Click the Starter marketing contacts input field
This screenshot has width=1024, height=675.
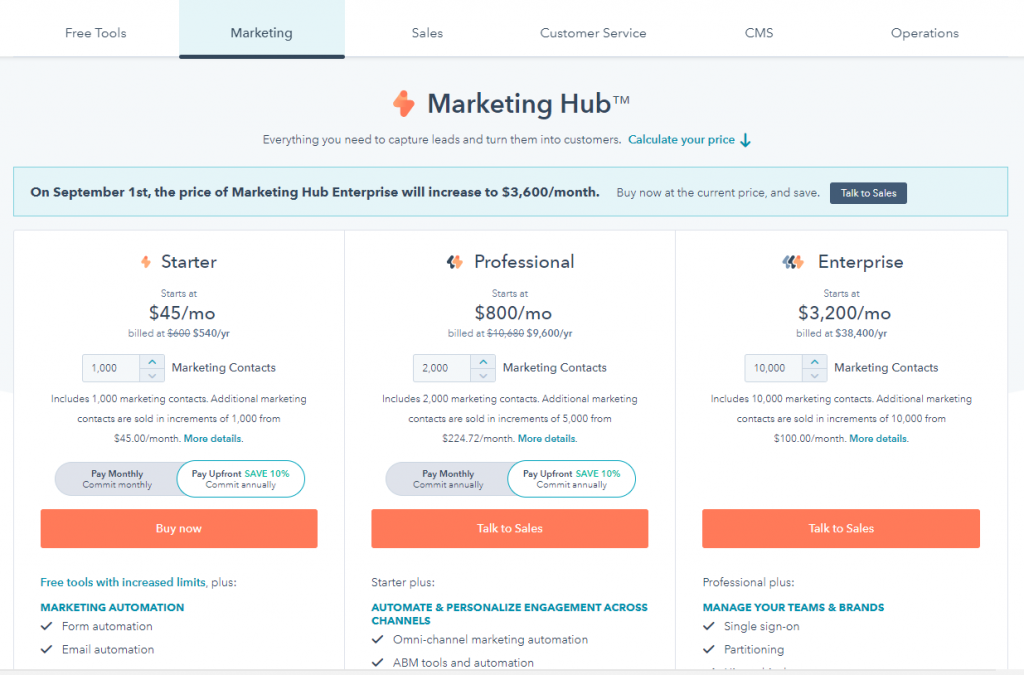click(x=110, y=368)
